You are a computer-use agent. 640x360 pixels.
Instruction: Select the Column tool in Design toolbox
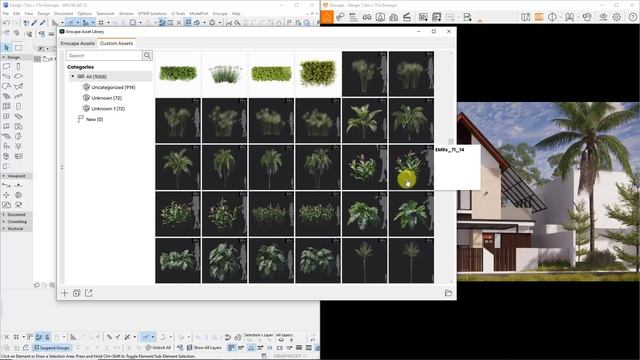19,67
